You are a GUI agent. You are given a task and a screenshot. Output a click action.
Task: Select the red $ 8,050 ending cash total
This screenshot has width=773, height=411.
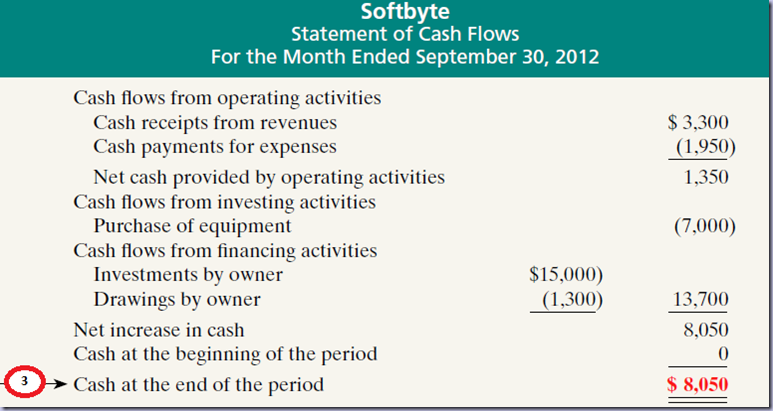(698, 384)
